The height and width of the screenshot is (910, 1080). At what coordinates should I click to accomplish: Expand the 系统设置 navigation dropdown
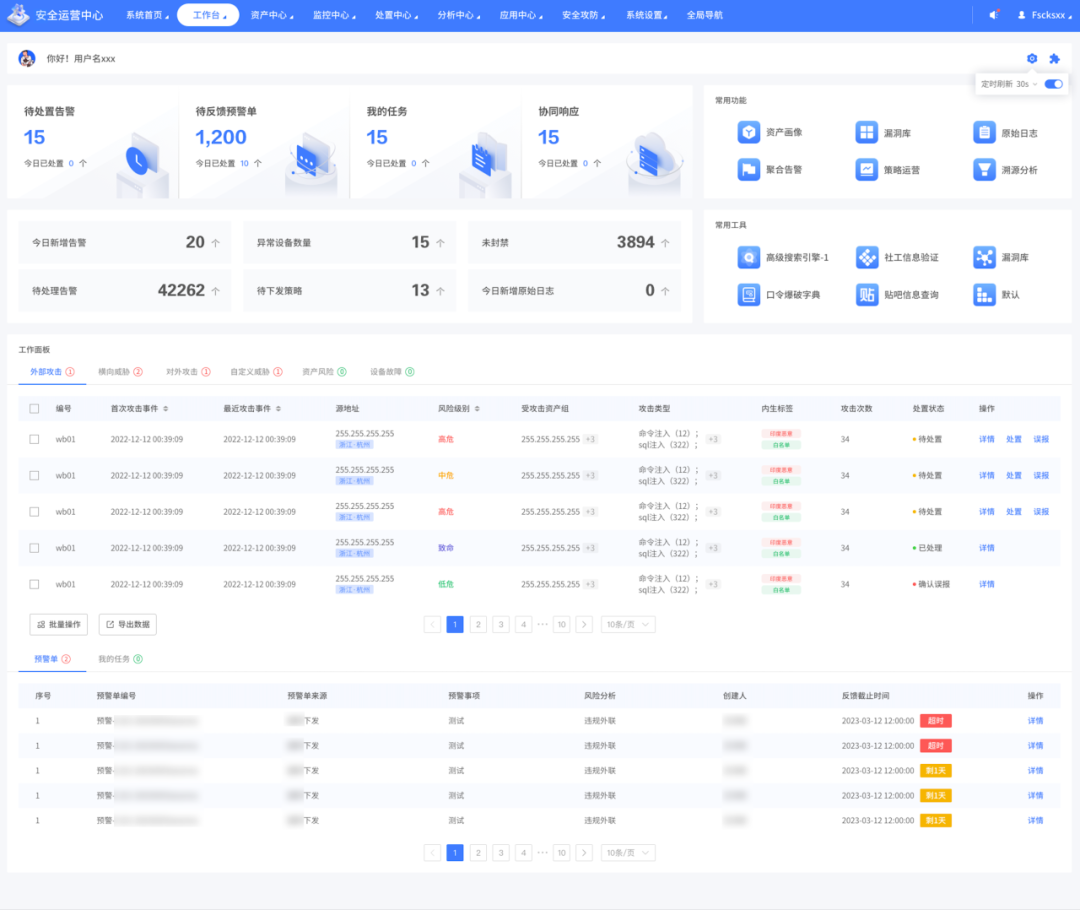pyautogui.click(x=647, y=15)
